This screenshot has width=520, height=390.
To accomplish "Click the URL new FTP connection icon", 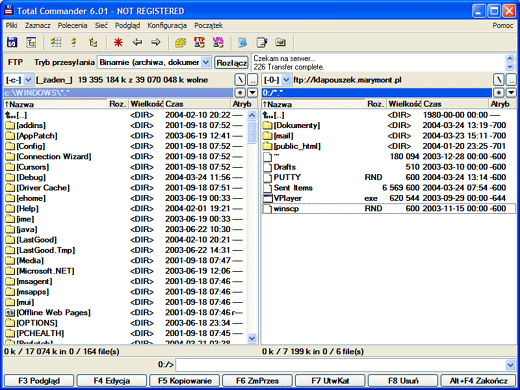I will coord(218,42).
